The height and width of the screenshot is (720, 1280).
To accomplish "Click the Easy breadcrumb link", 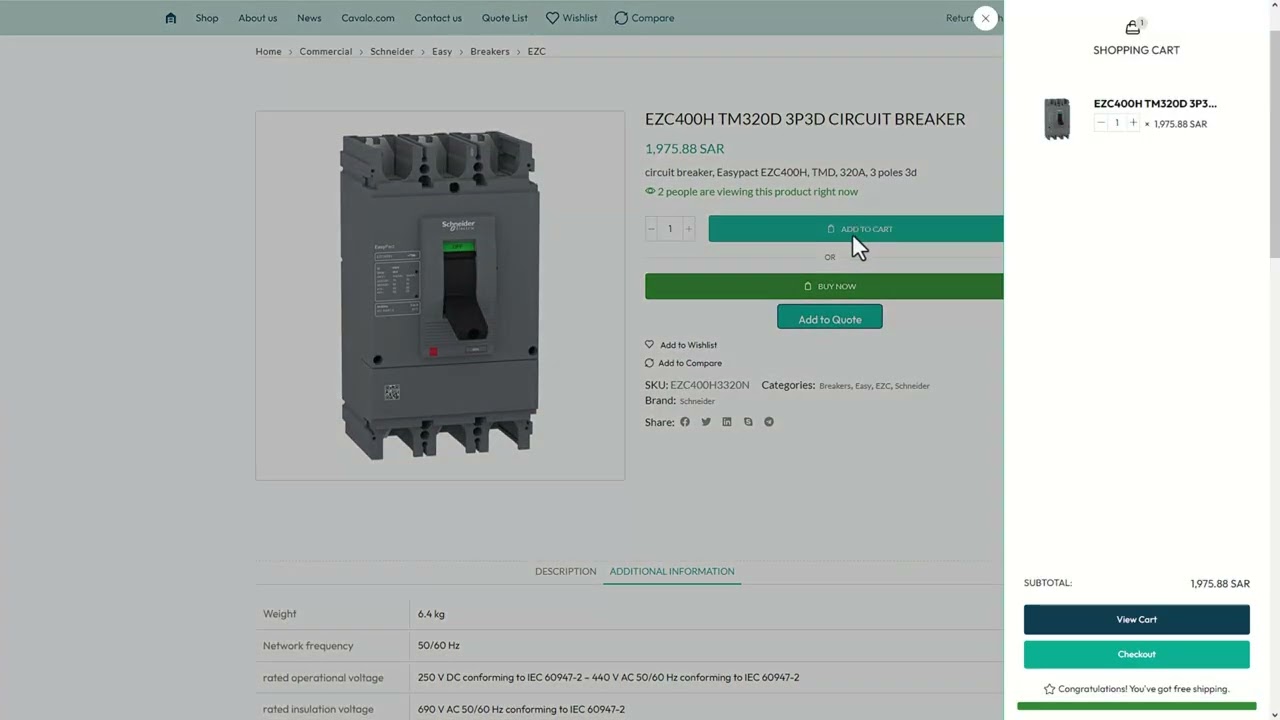I will [442, 51].
